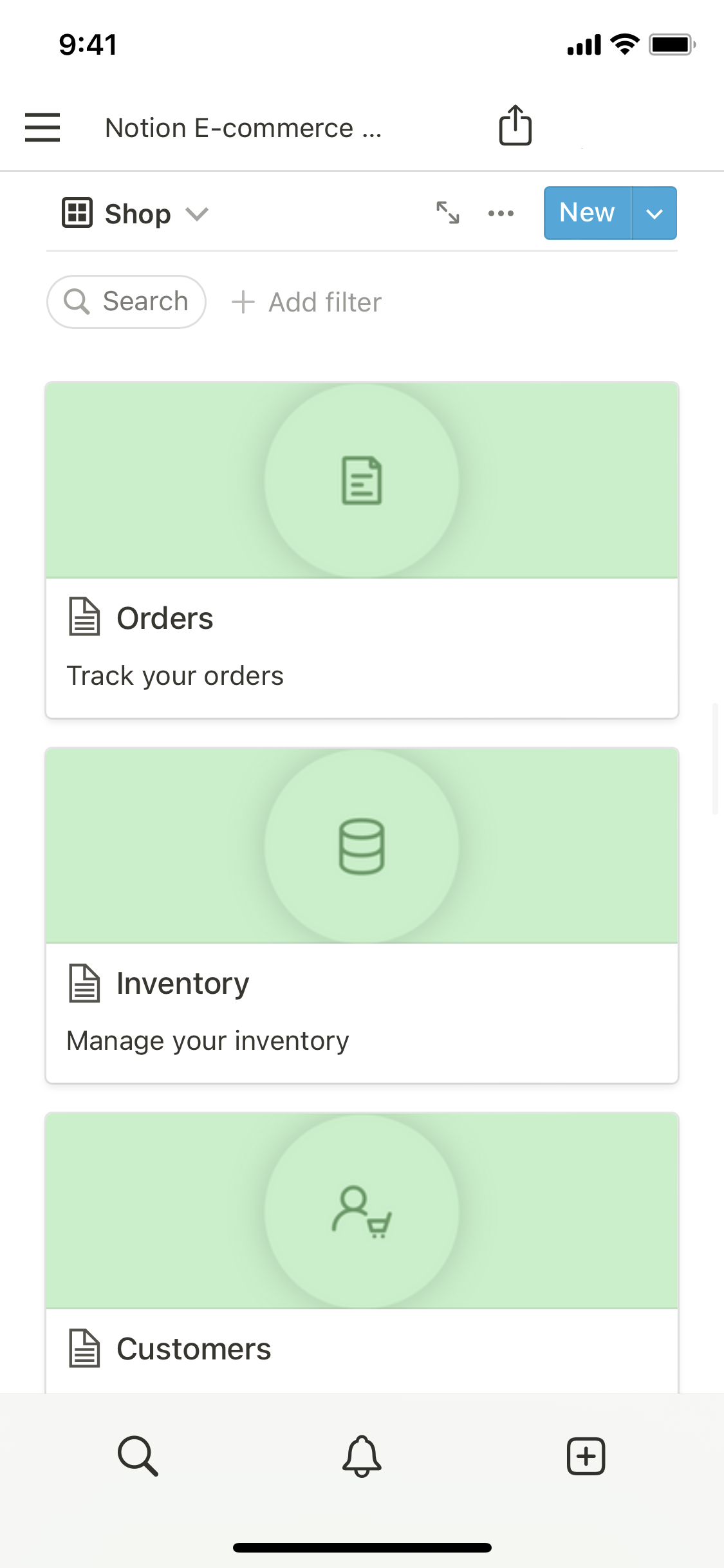Tap the Shop gallery view icon
This screenshot has width=724, height=1568.
point(77,213)
